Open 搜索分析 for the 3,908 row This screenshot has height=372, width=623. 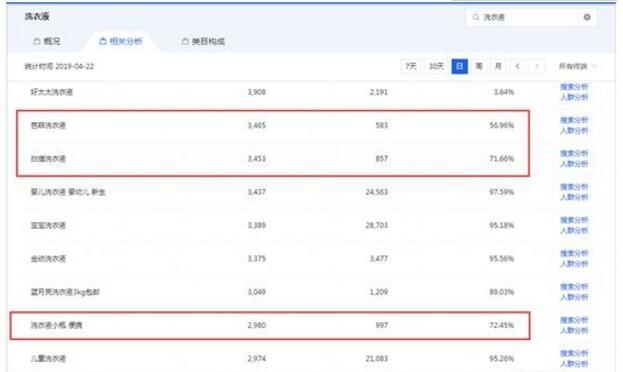tap(574, 87)
